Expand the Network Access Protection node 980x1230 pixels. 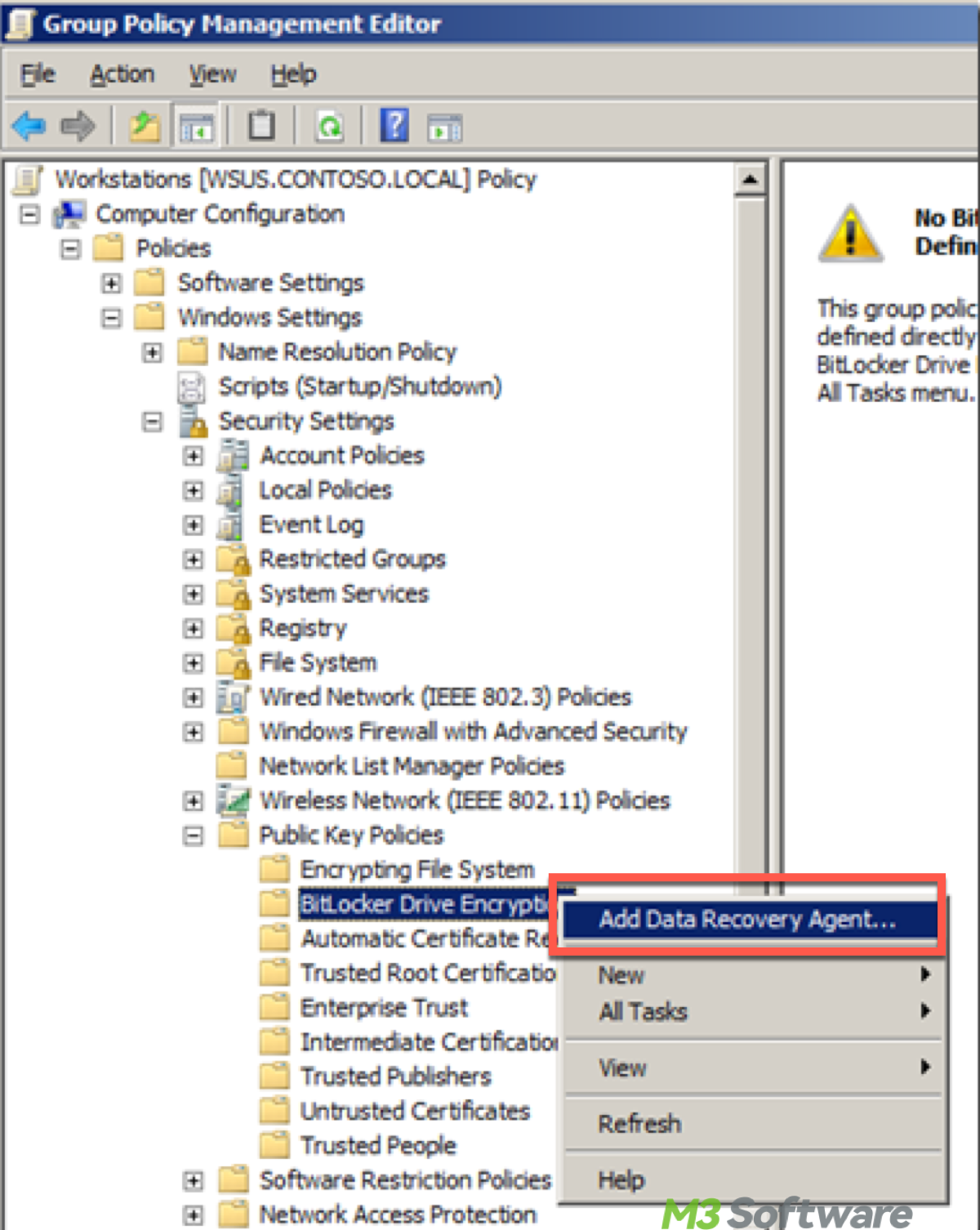193,1215
